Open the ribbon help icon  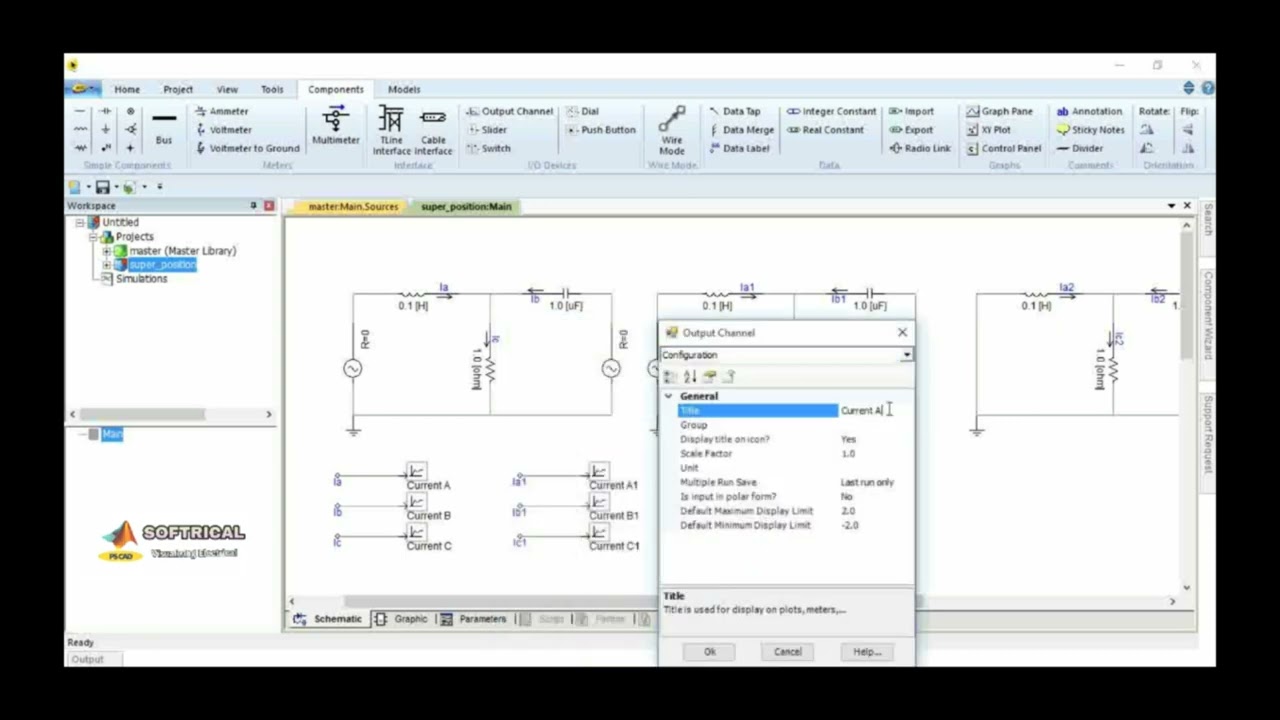click(x=1207, y=88)
